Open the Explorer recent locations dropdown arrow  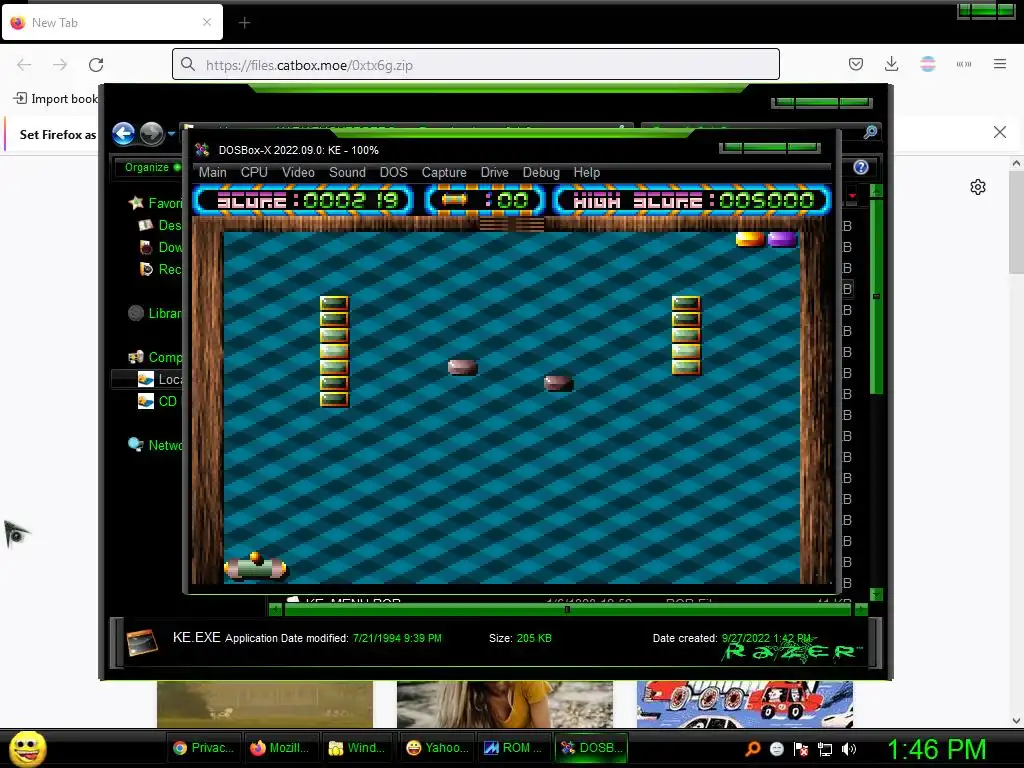coord(171,133)
